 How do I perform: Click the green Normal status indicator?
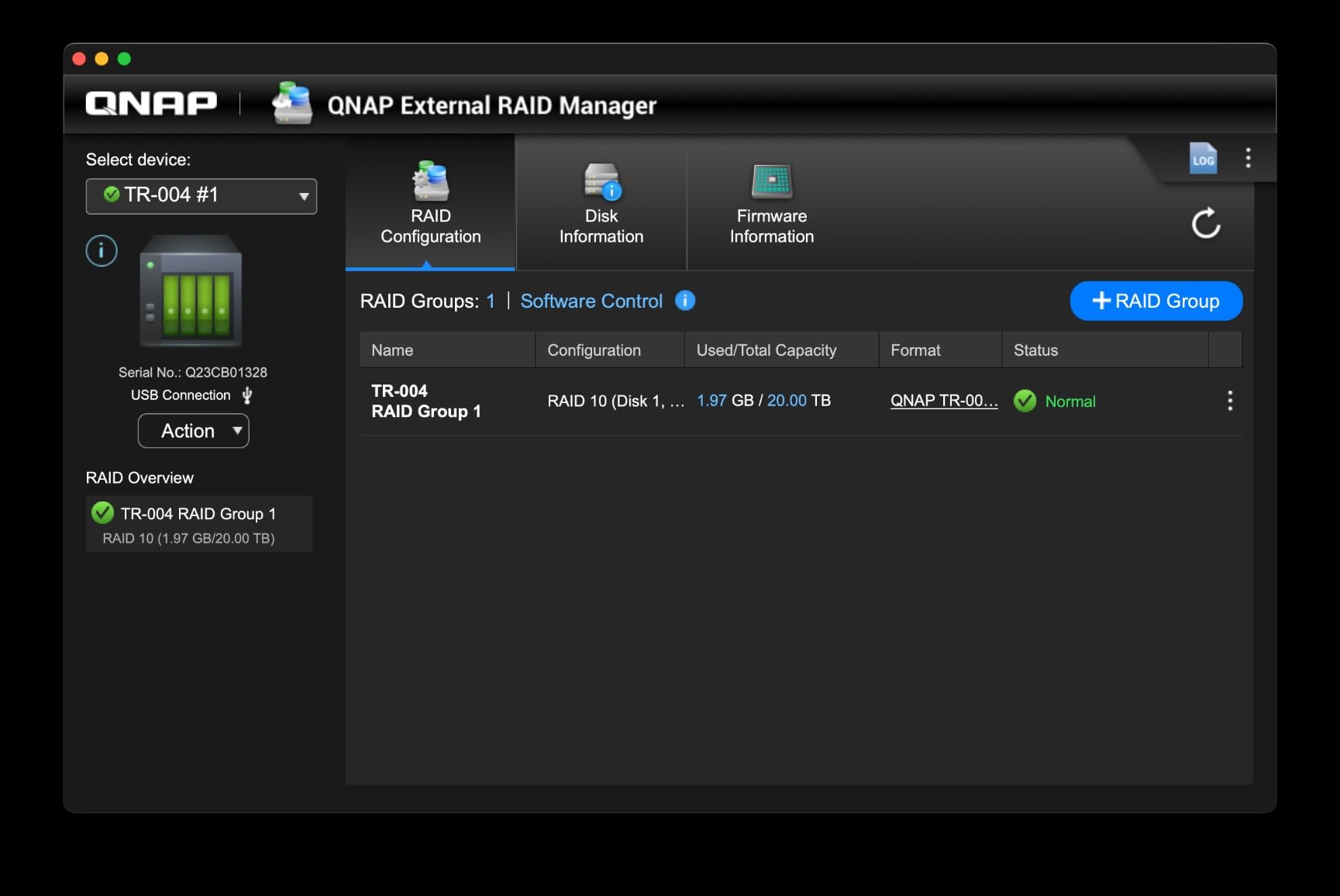(1025, 401)
